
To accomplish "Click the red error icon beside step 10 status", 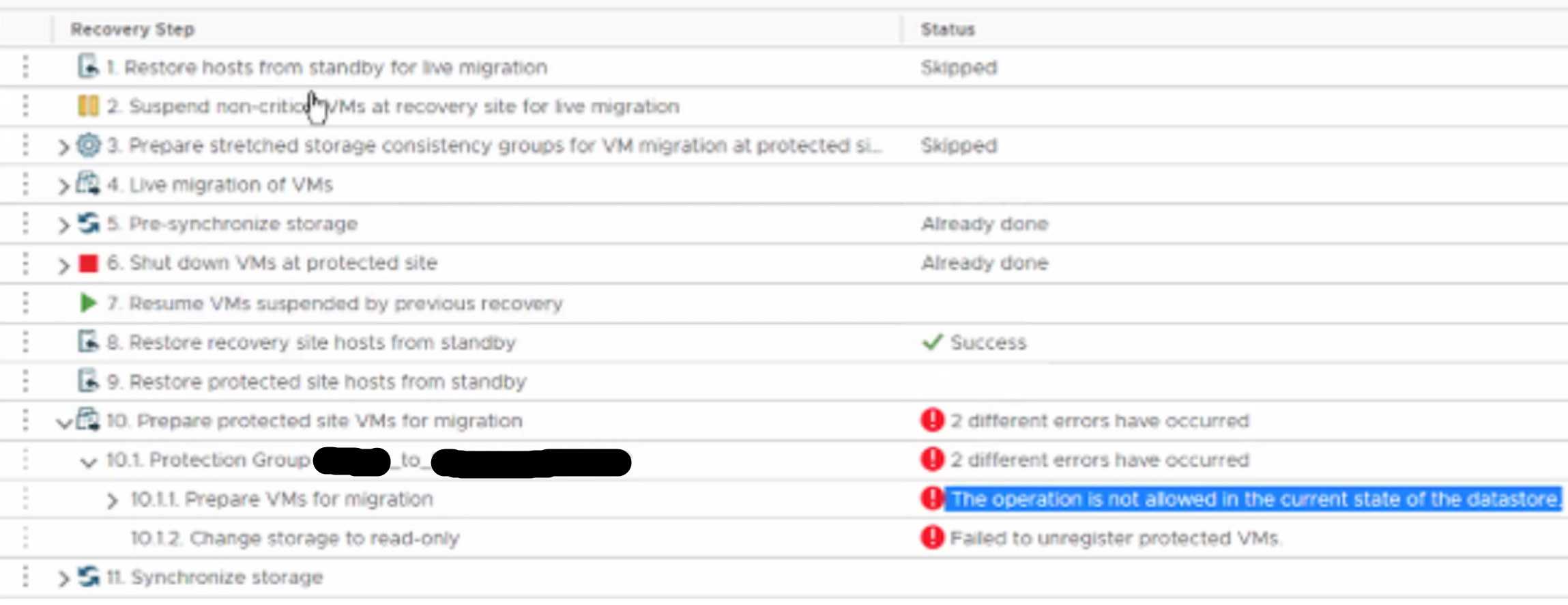I will click(932, 420).
